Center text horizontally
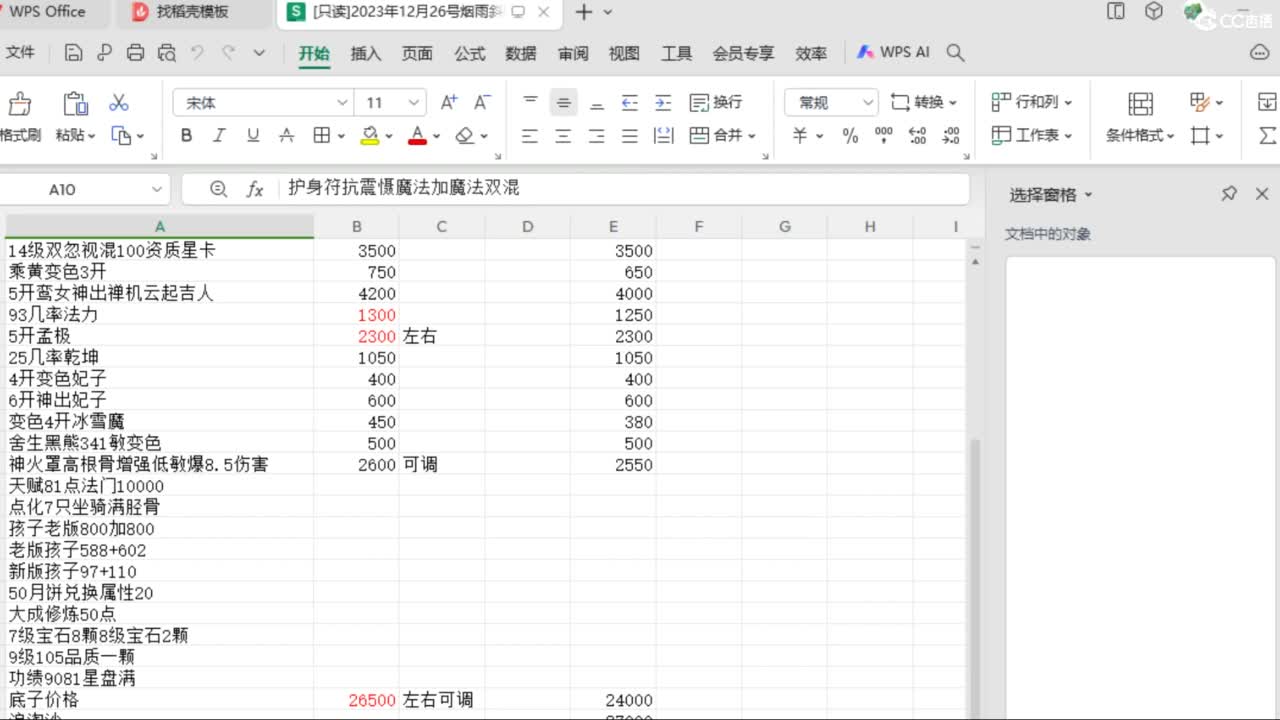 coord(563,135)
